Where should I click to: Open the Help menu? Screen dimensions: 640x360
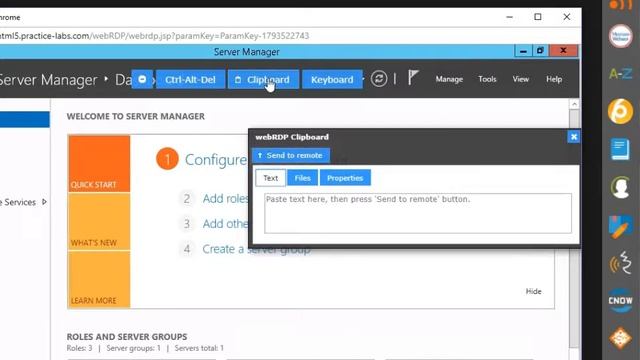tap(554, 79)
